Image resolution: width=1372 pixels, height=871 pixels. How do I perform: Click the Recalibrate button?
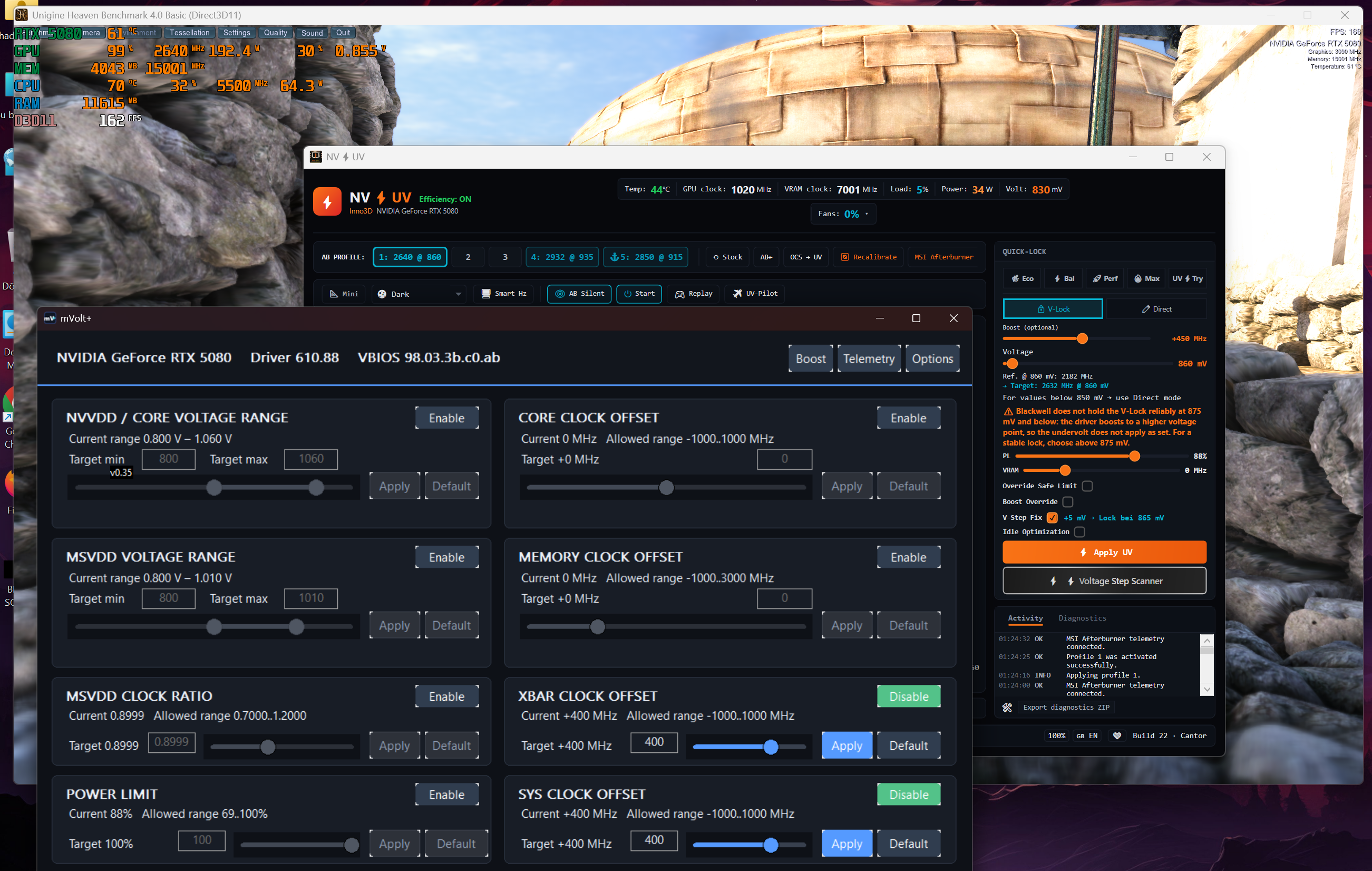[x=869, y=257]
